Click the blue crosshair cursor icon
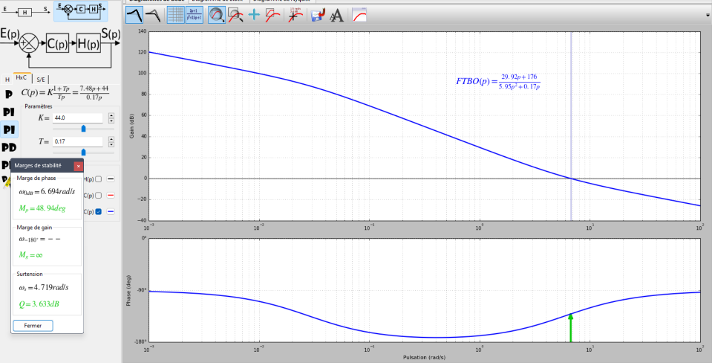This screenshot has width=712, height=363. point(254,15)
